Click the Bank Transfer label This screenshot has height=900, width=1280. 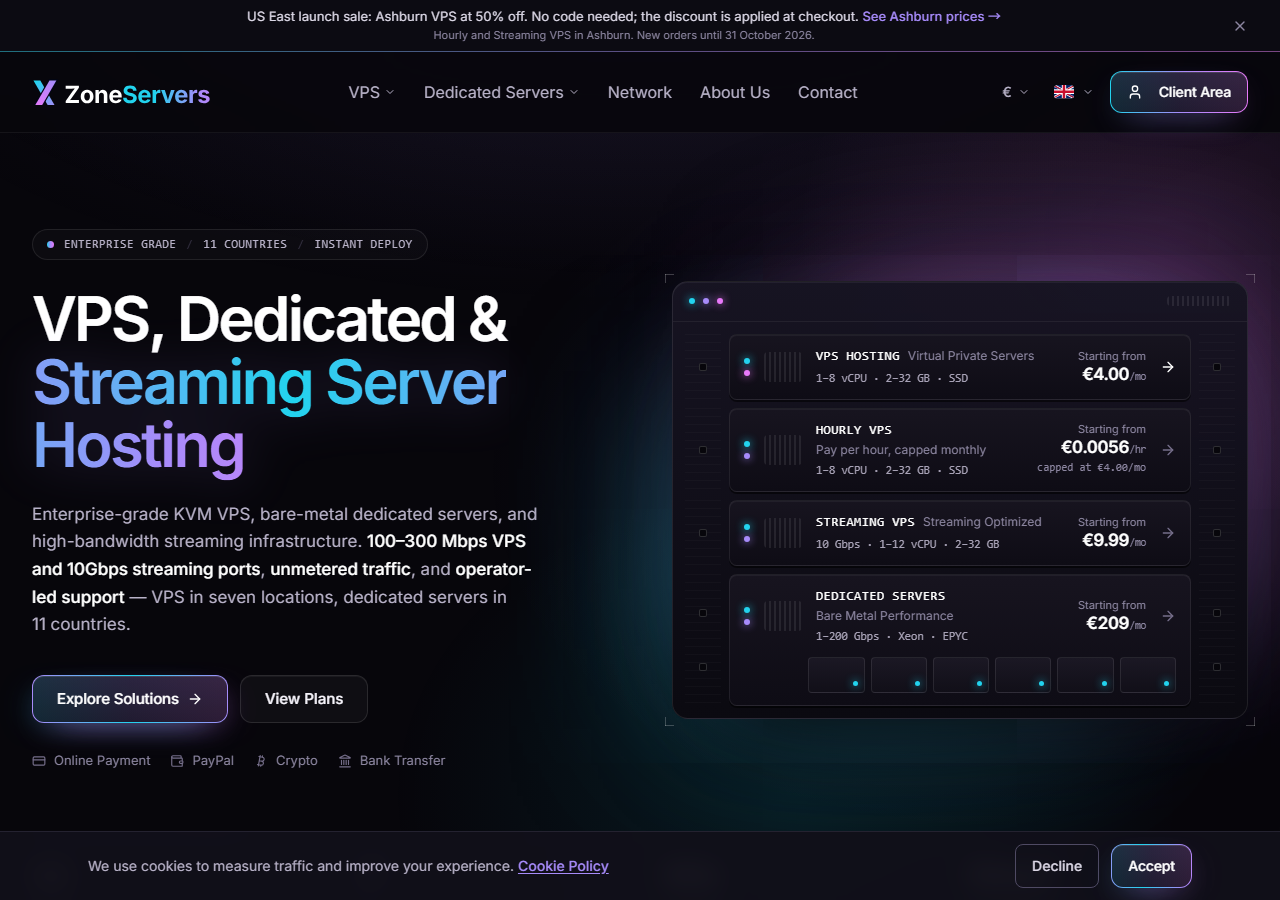(x=402, y=761)
